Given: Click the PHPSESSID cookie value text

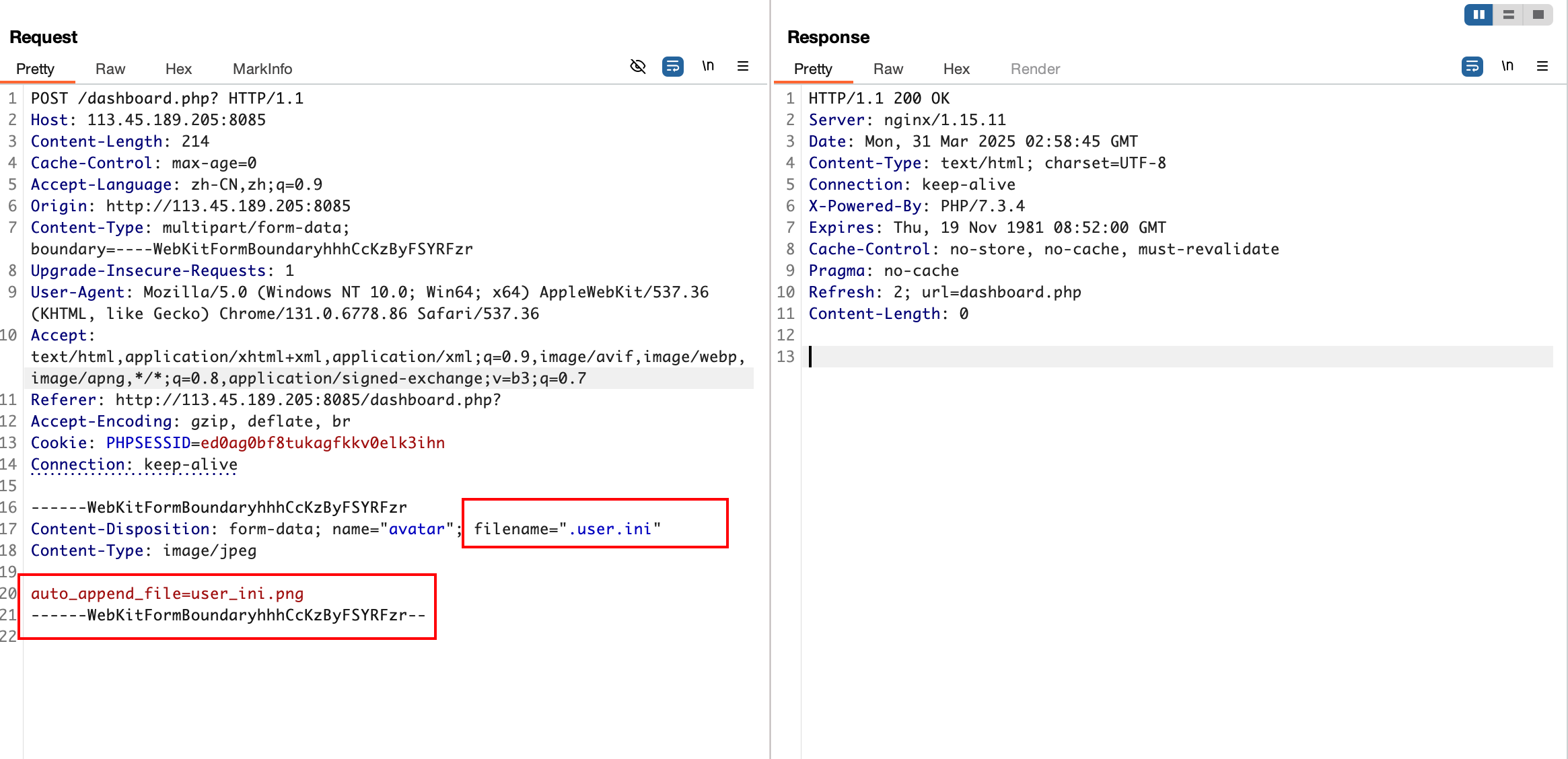Looking at the screenshot, I should click(322, 443).
